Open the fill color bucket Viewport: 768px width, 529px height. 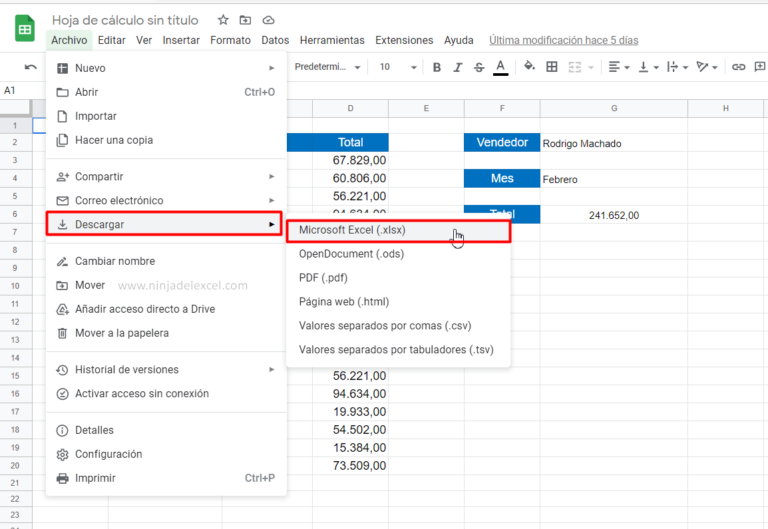(529, 66)
